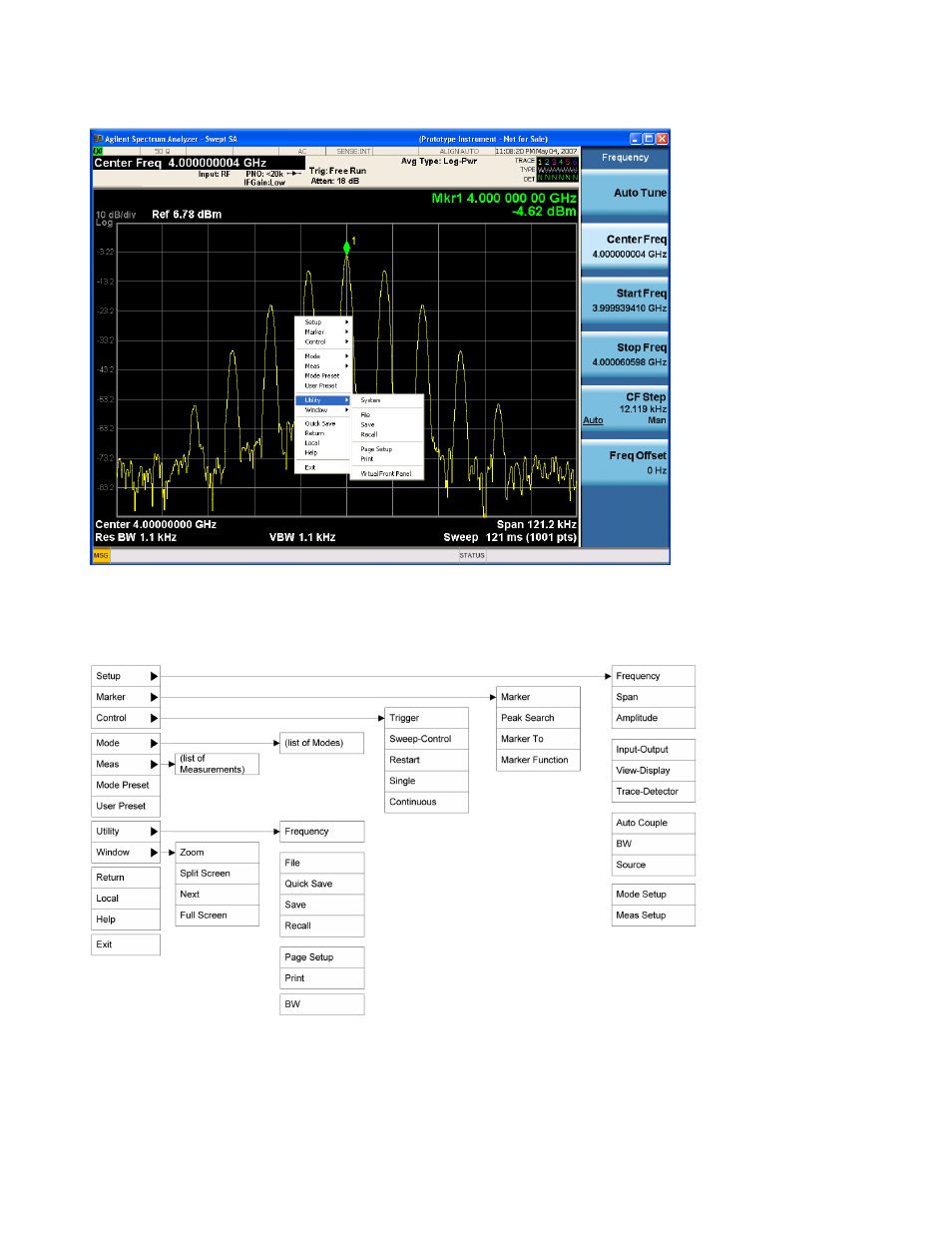Expand the Utility arrow in the diagram
The image size is (952, 1233).
pos(154,831)
